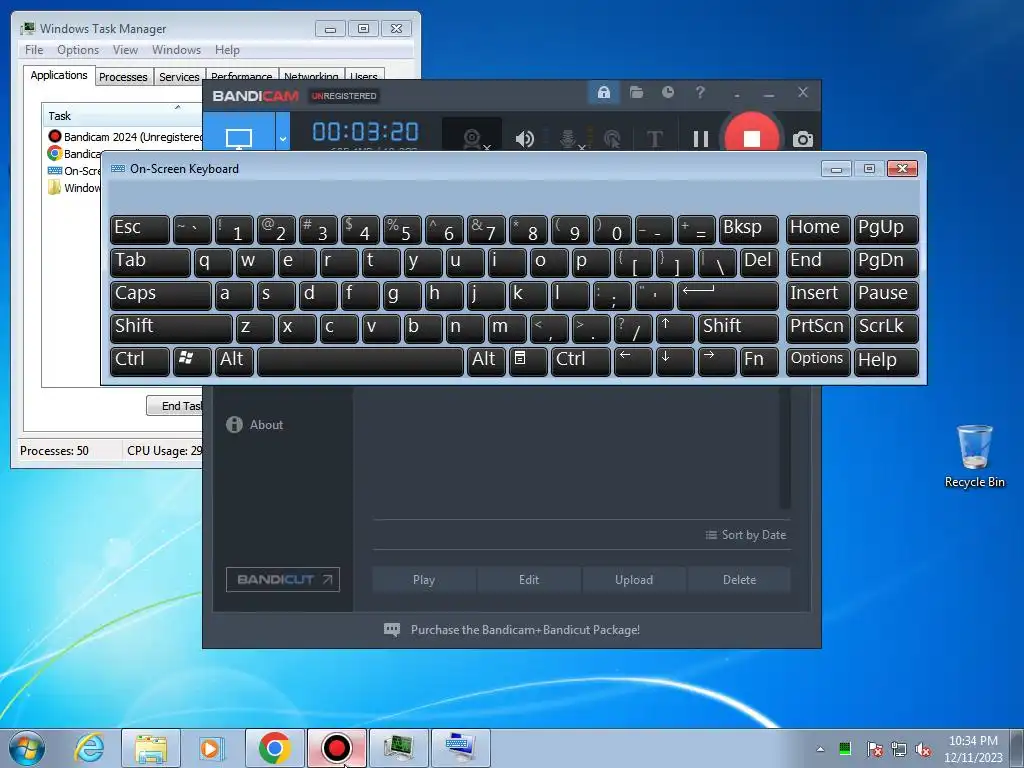
Task: Switch to Chrome in the taskbar
Action: [x=274, y=748]
